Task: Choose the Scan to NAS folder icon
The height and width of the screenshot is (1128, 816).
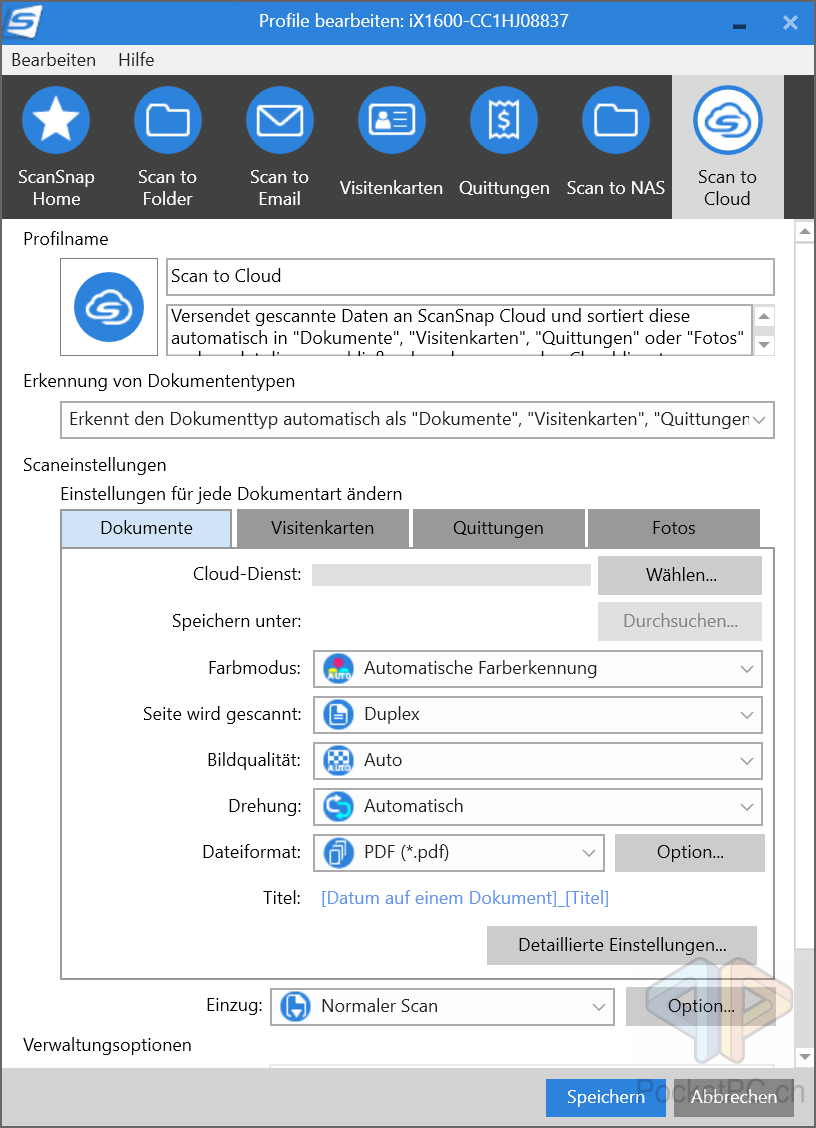Action: [x=615, y=120]
